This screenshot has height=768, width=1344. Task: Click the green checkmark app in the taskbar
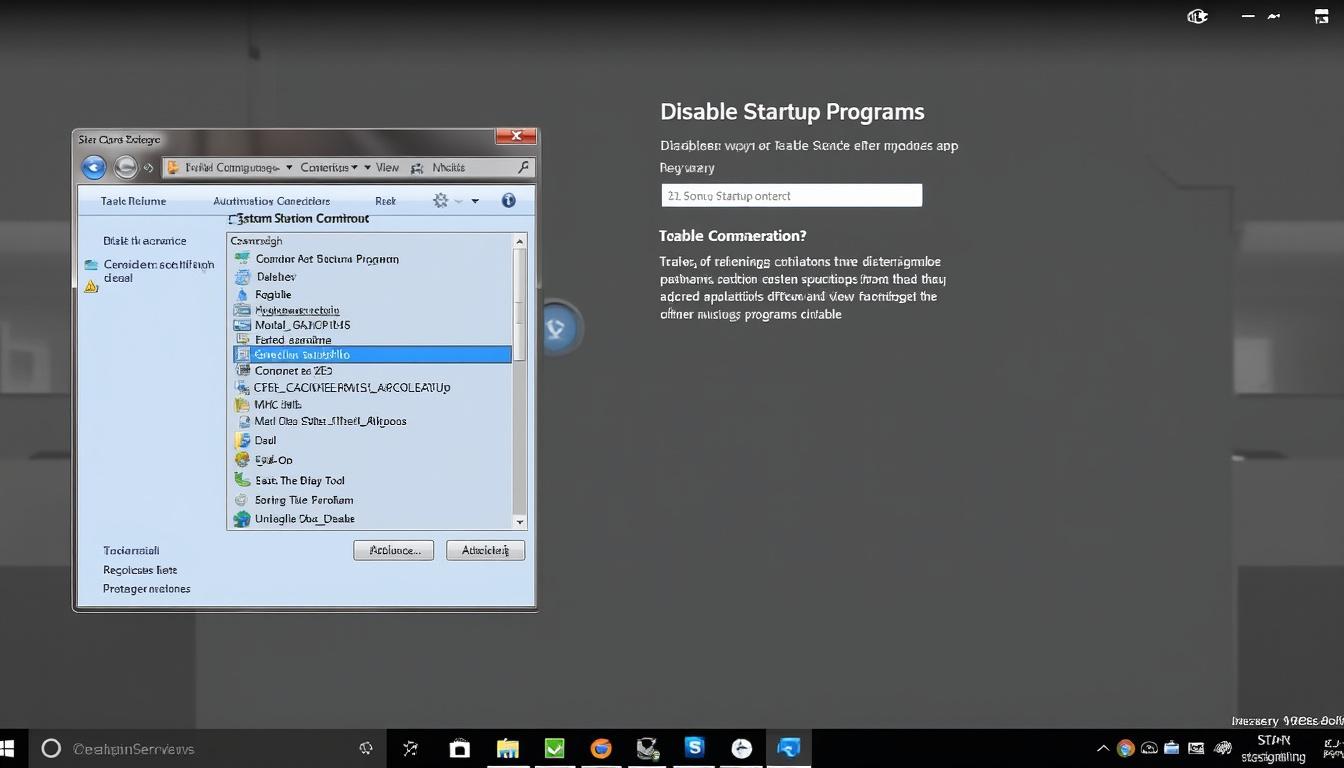coord(553,748)
